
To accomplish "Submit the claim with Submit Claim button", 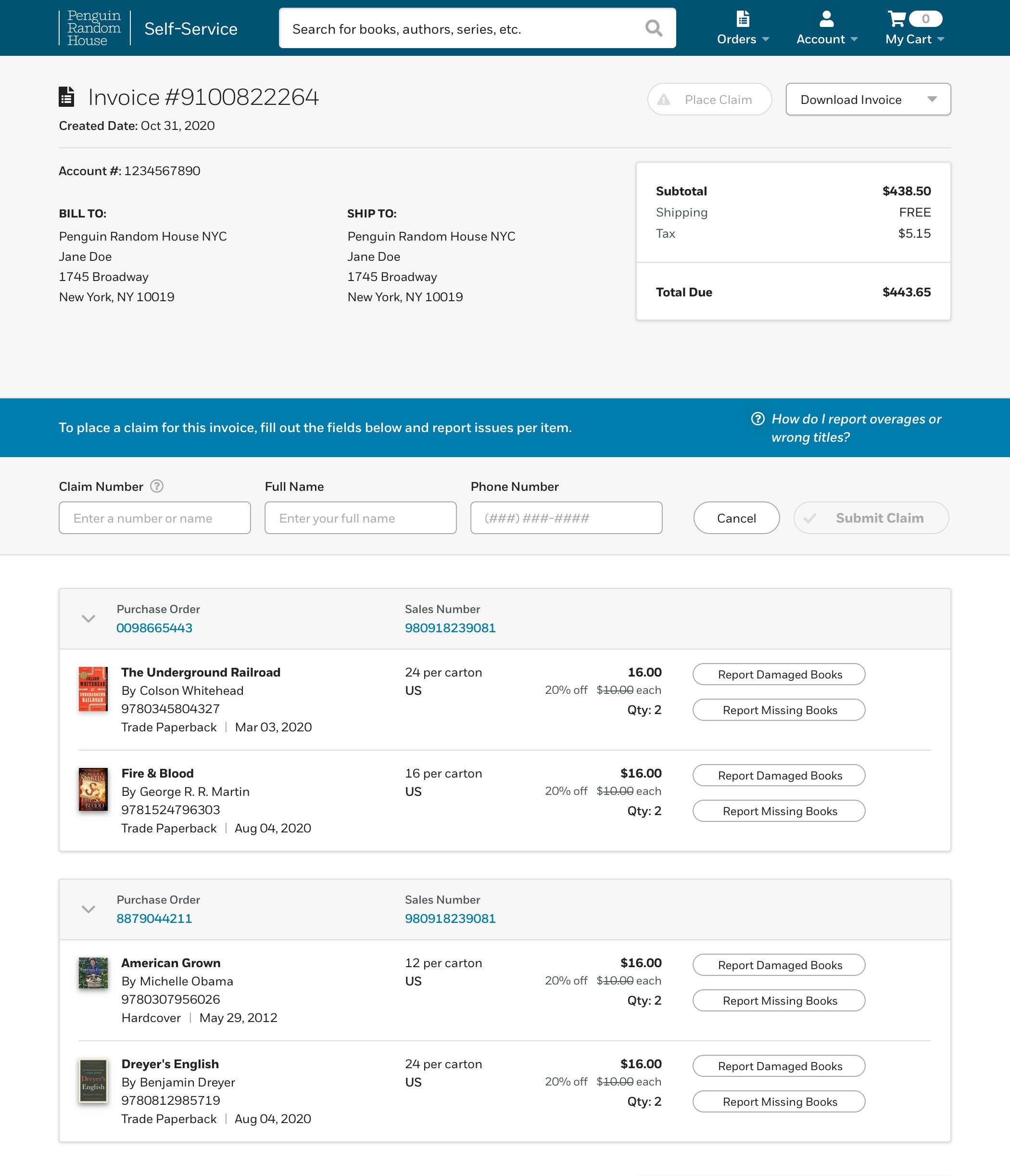I will click(x=871, y=518).
